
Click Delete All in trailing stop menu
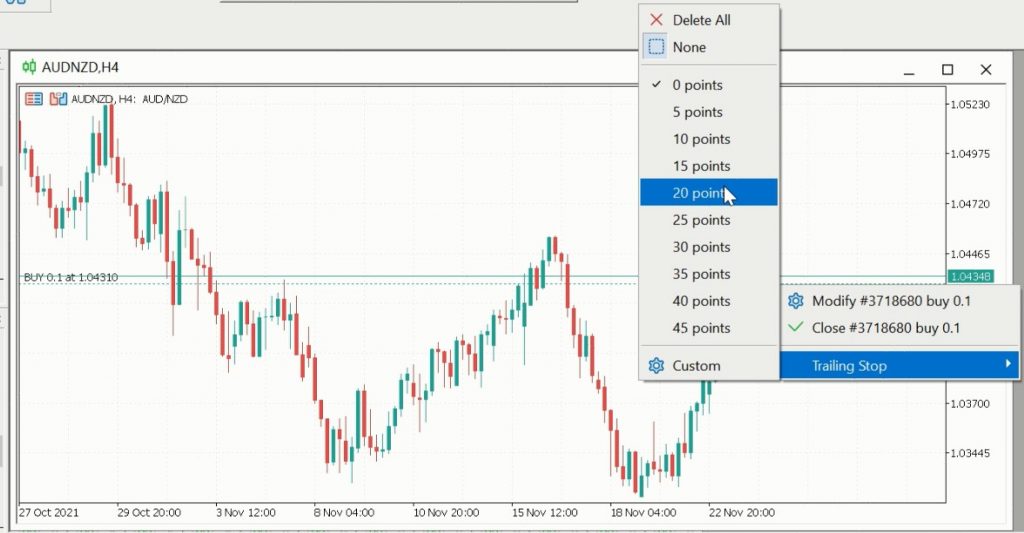[x=709, y=20]
